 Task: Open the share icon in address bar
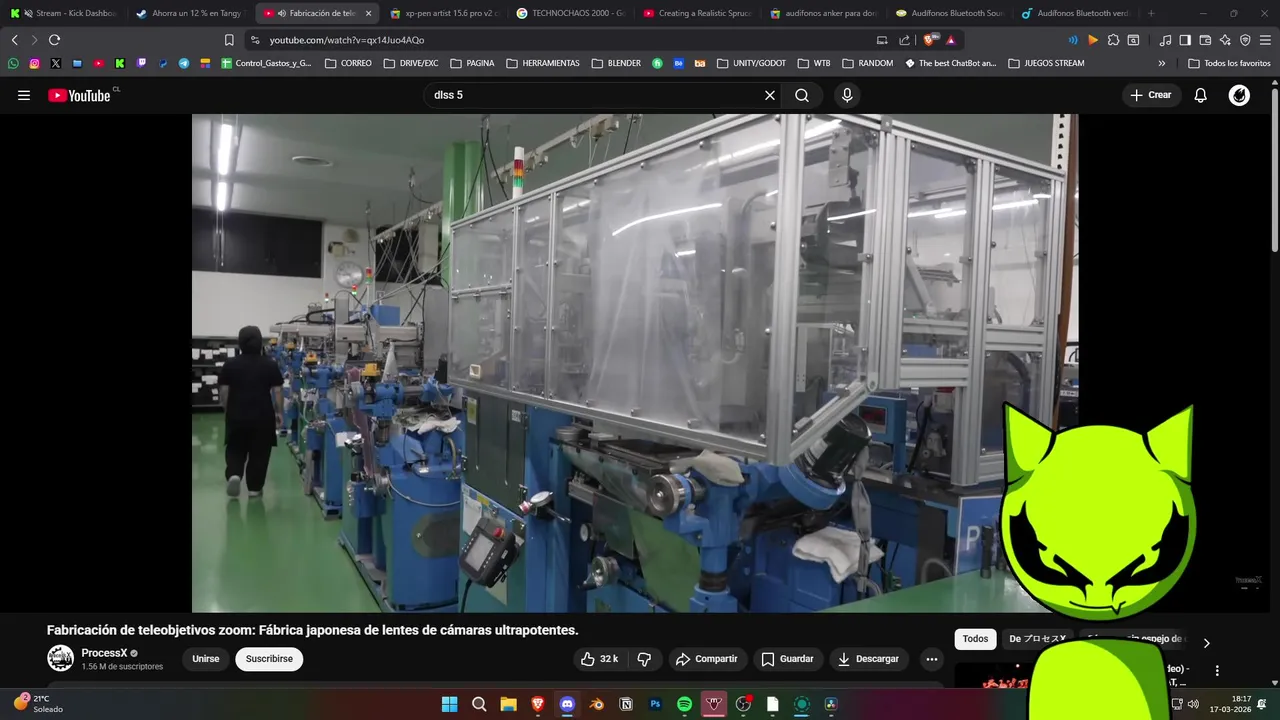tap(904, 40)
